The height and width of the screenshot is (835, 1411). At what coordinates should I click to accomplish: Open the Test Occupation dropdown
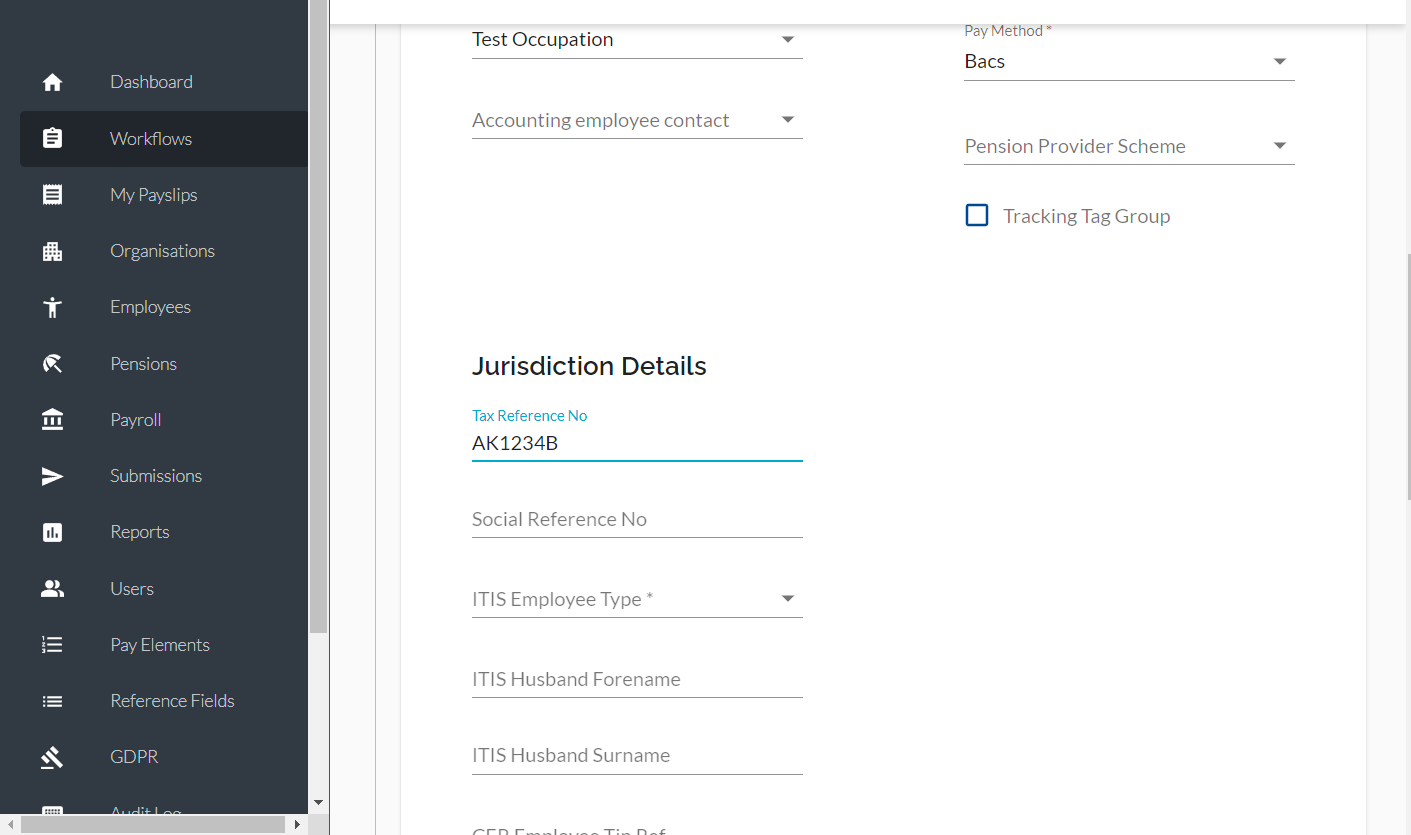coord(637,40)
